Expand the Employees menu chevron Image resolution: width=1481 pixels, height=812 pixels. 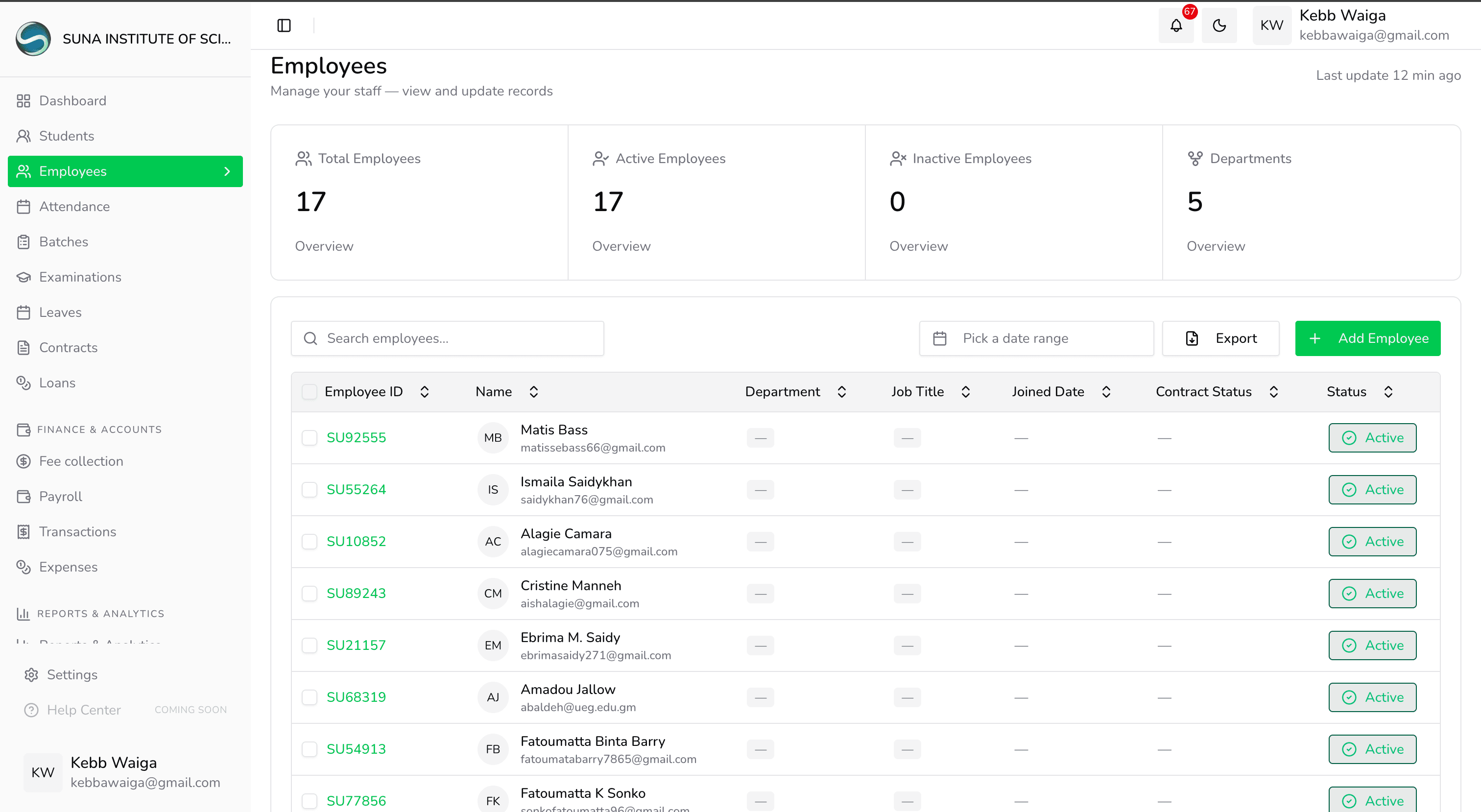(227, 171)
